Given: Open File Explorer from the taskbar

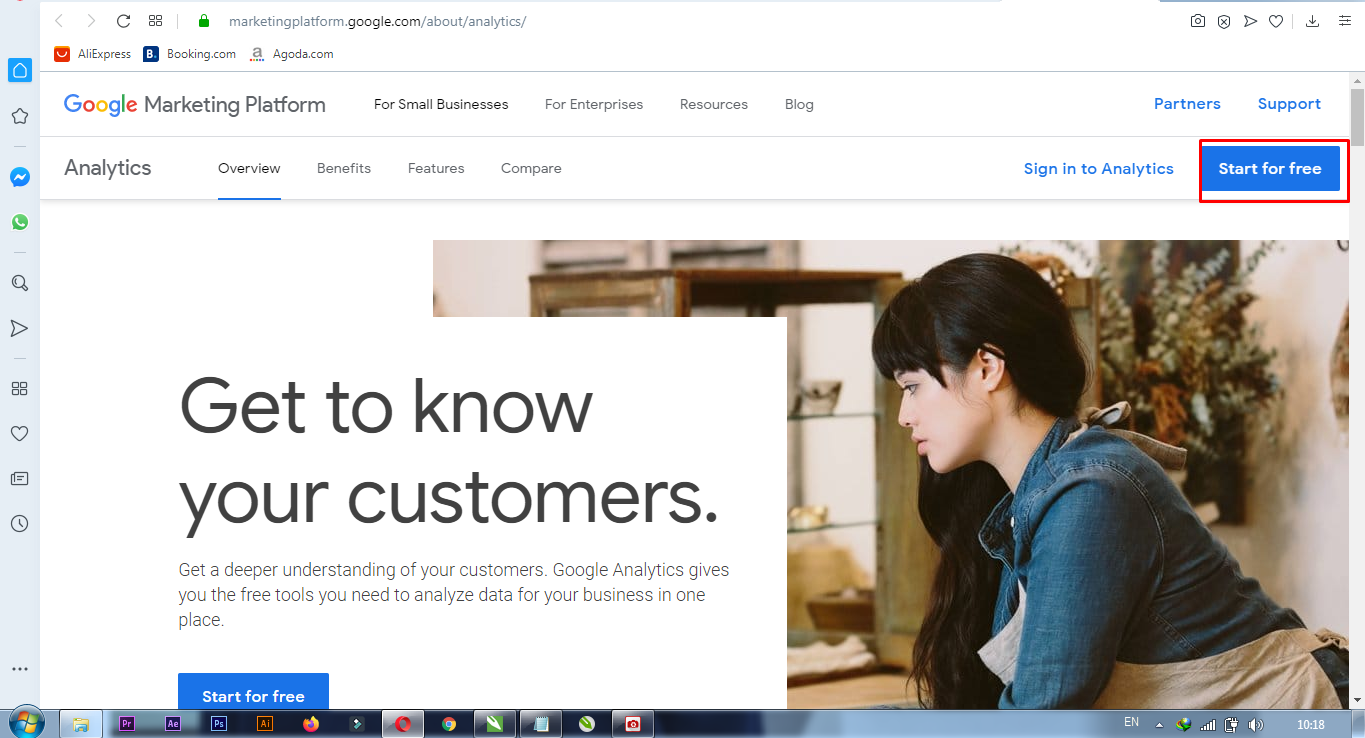Looking at the screenshot, I should [81, 724].
